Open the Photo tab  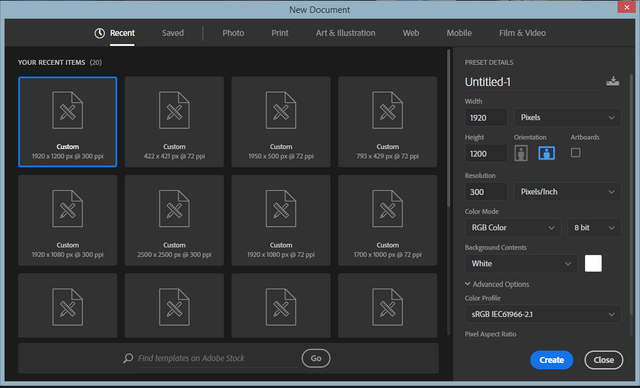[233, 33]
